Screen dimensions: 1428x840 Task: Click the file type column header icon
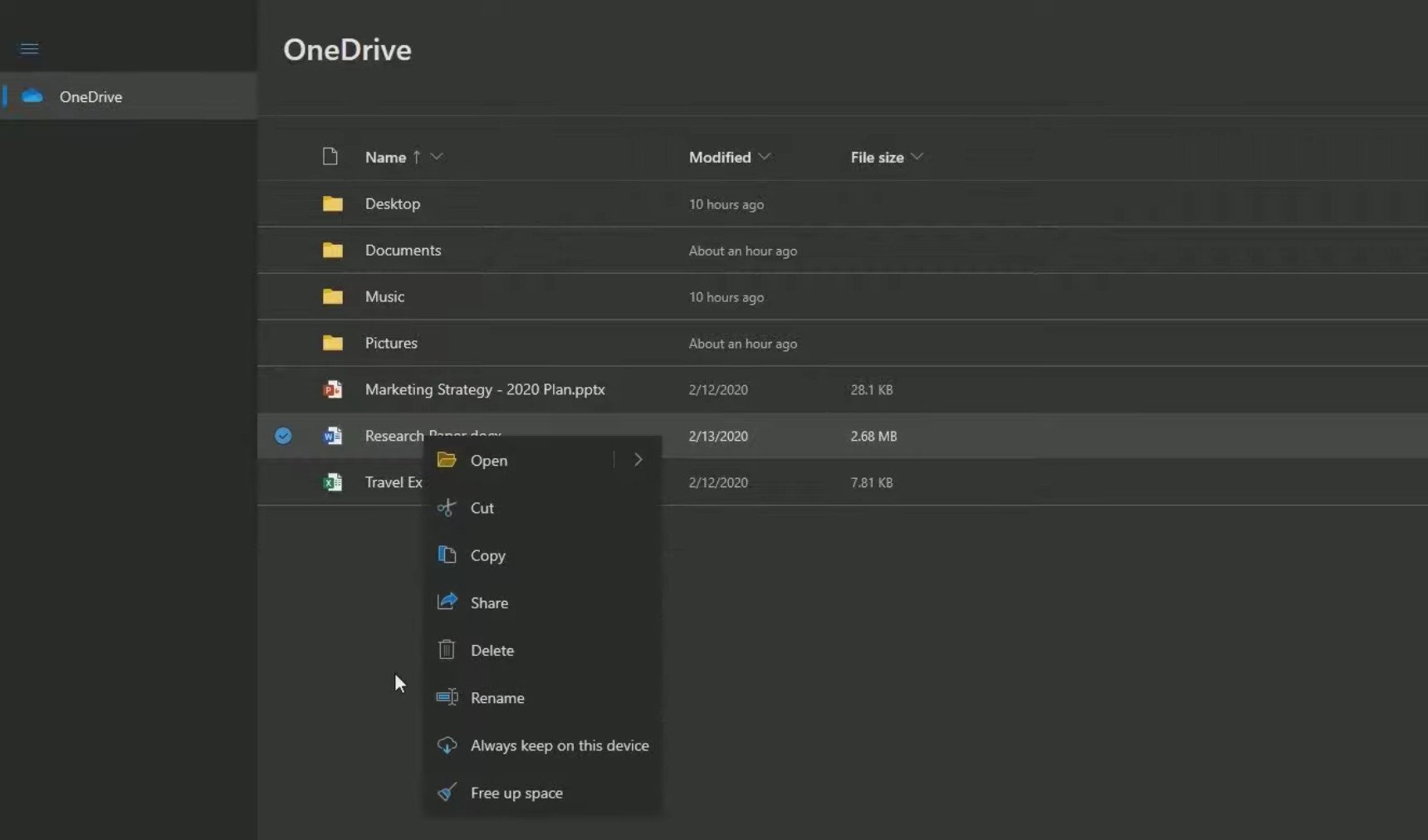click(x=330, y=156)
